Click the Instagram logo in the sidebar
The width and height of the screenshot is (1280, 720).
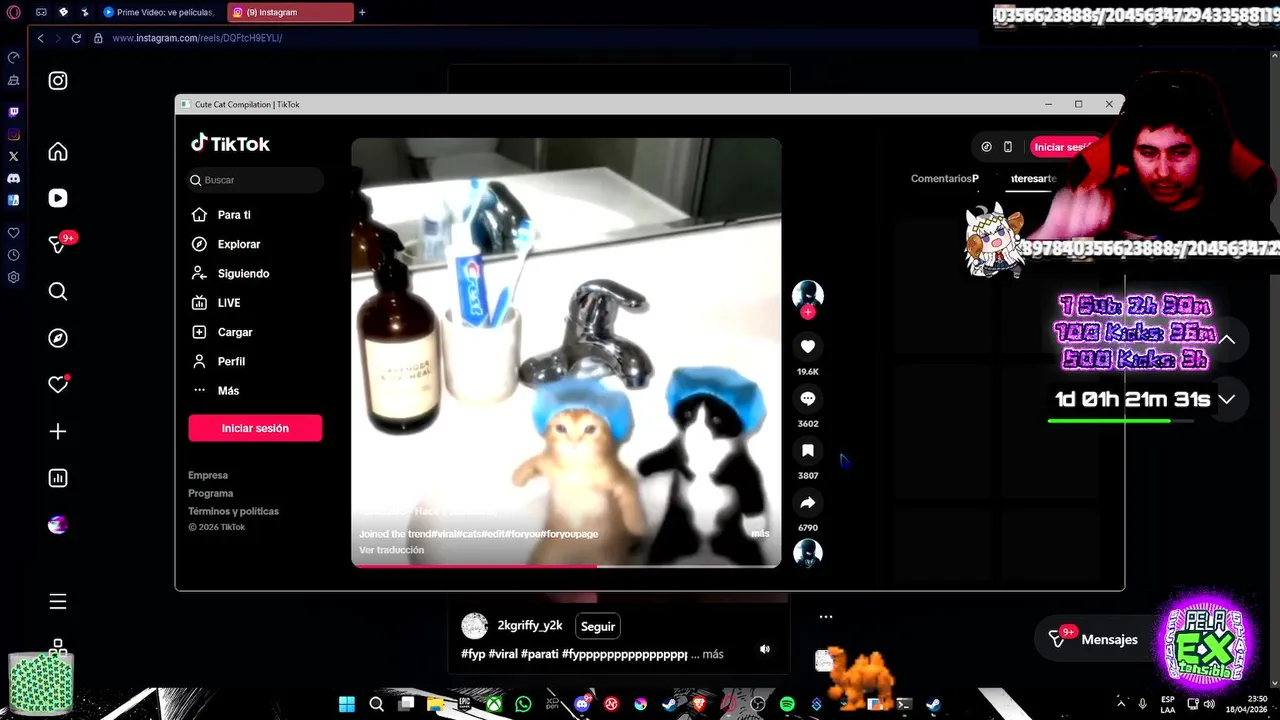(58, 81)
